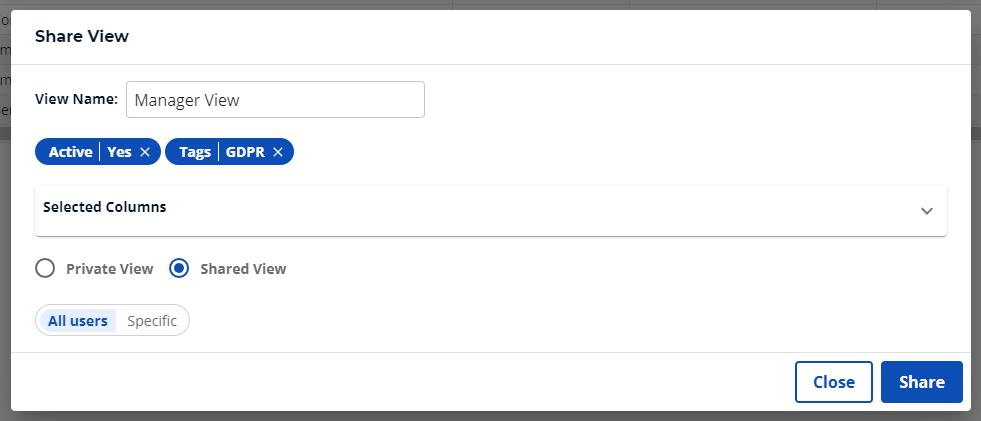Image resolution: width=981 pixels, height=421 pixels.
Task: Select the Private View radio button
Action: point(45,268)
